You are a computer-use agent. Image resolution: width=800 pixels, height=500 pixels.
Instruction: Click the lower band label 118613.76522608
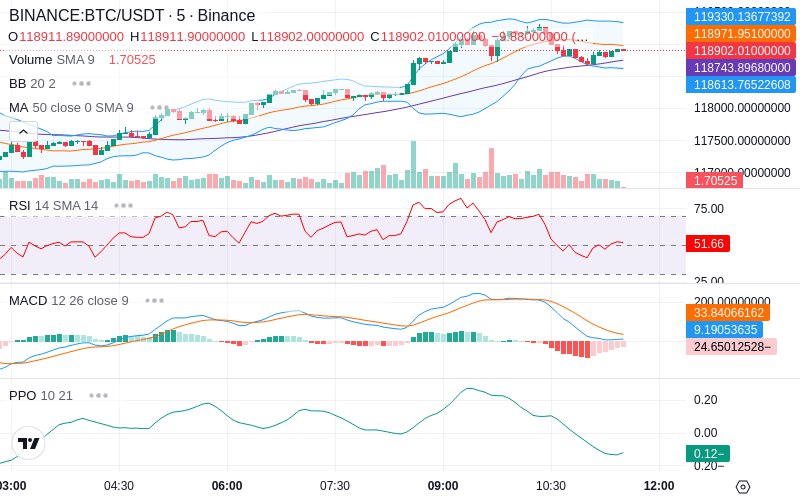[741, 84]
